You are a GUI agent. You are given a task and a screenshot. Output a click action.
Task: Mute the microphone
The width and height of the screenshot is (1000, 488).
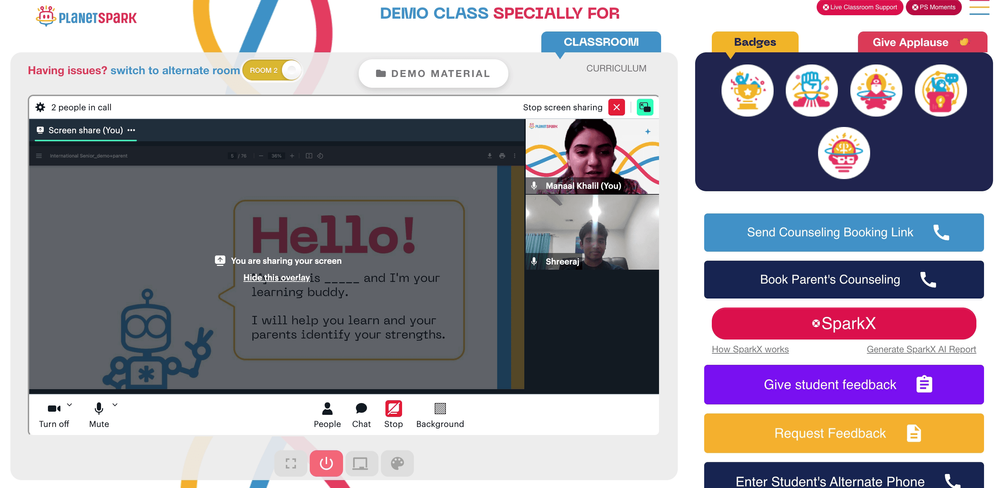point(99,415)
